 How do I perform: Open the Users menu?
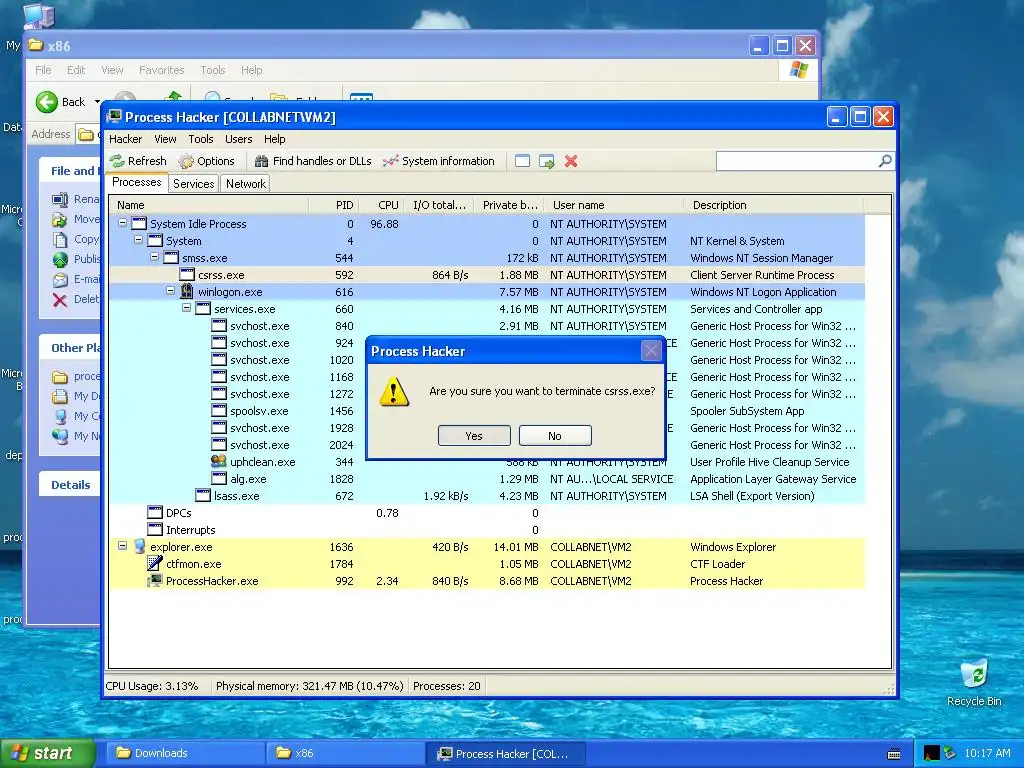coord(238,139)
